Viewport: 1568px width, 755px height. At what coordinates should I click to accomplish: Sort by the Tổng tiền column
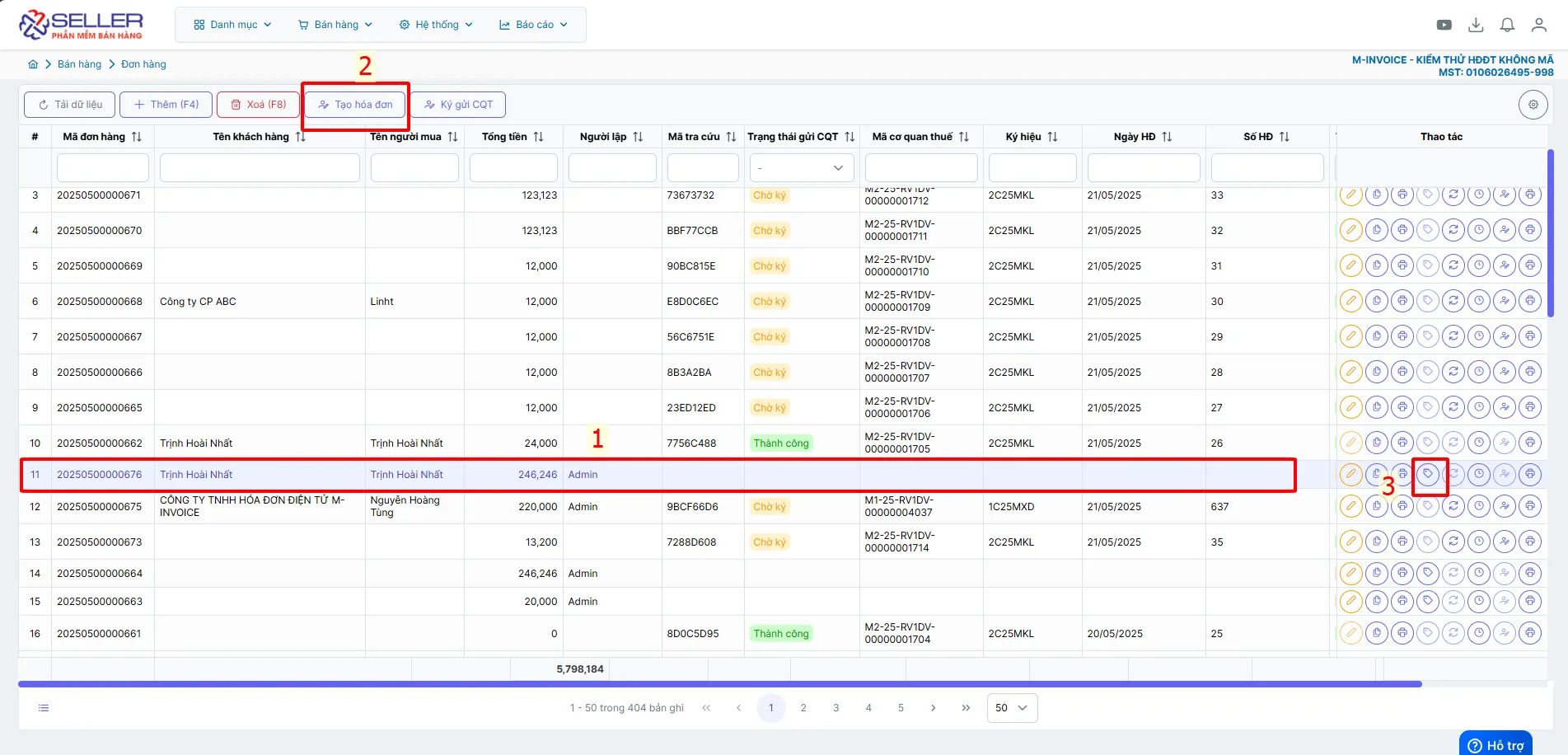coord(538,137)
